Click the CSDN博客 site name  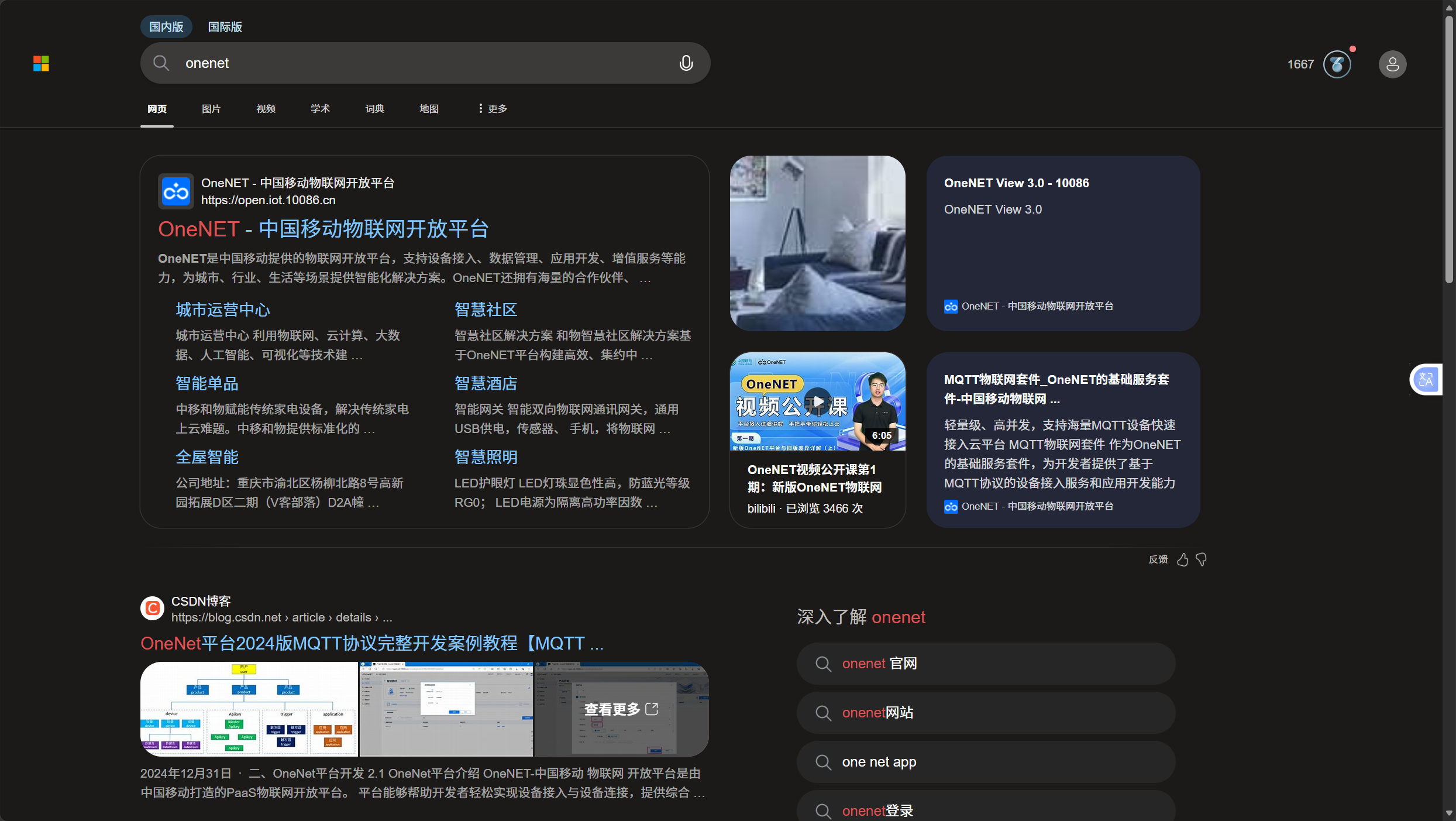pyautogui.click(x=201, y=602)
